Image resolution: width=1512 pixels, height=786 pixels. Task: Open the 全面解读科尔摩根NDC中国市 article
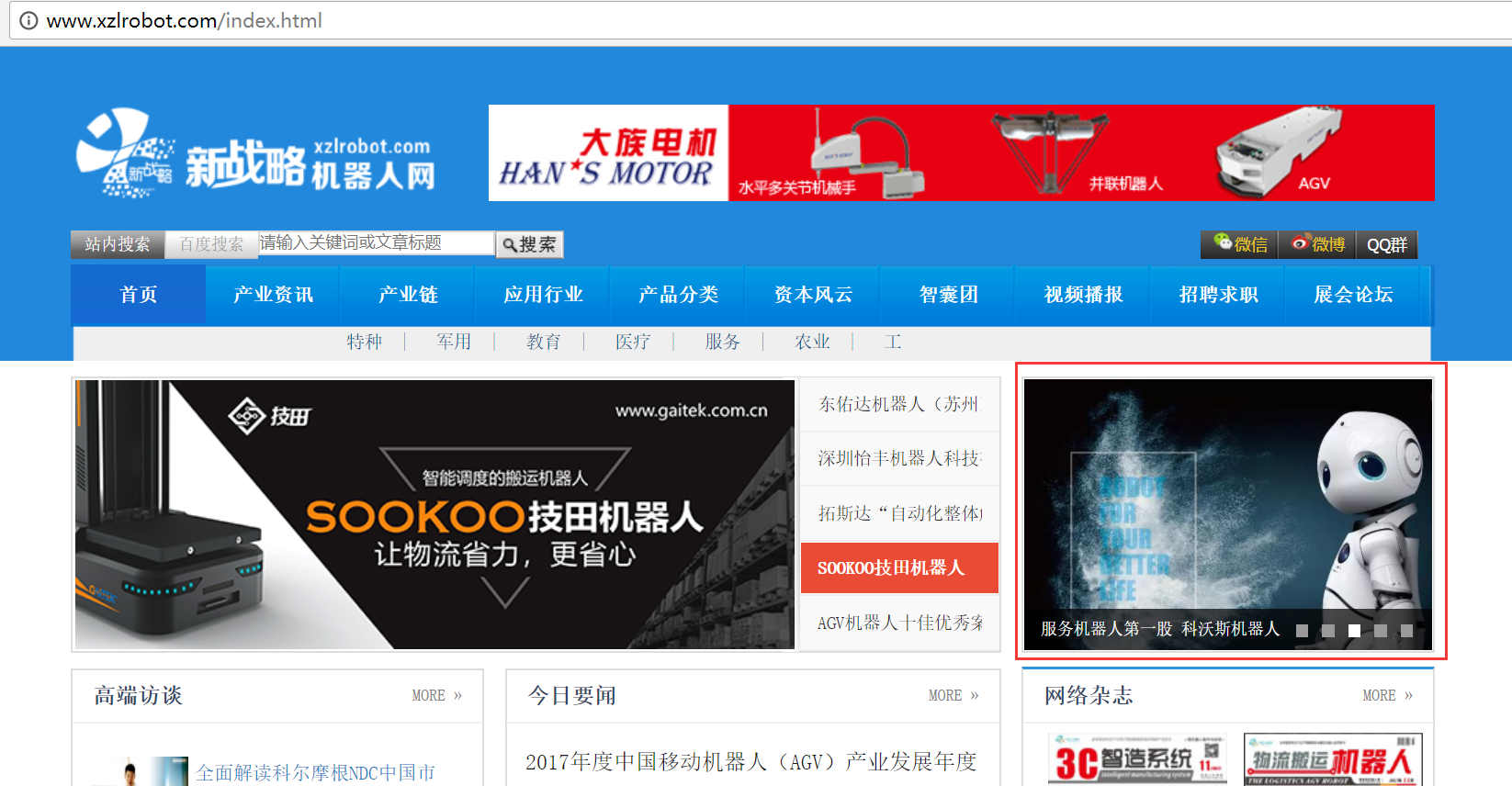click(x=315, y=773)
